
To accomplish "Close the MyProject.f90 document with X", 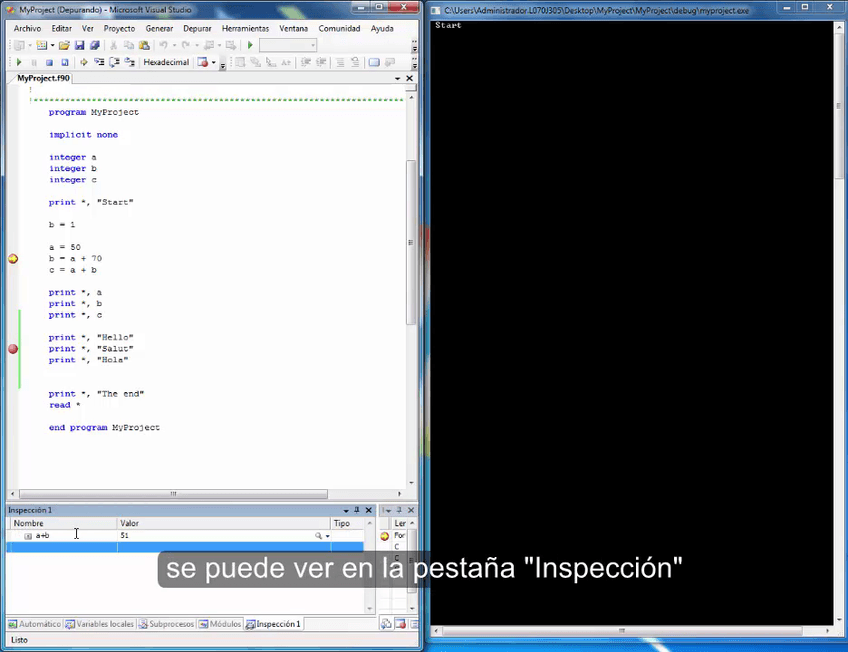I will (x=409, y=78).
